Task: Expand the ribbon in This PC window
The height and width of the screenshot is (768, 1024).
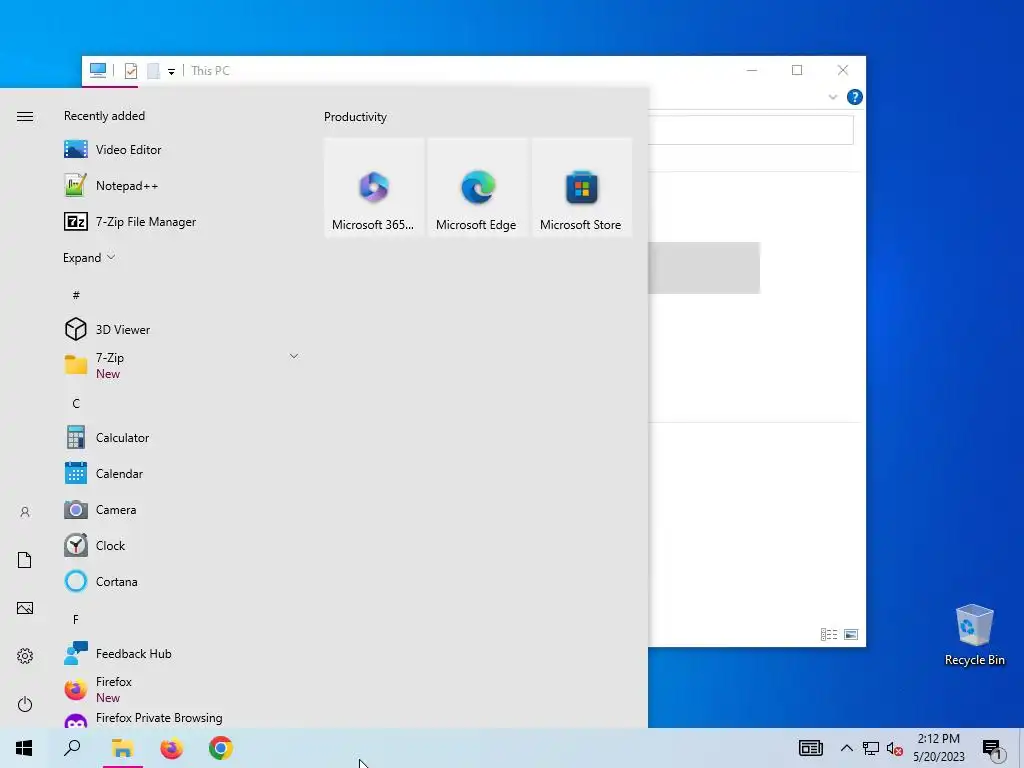Action: click(x=833, y=97)
